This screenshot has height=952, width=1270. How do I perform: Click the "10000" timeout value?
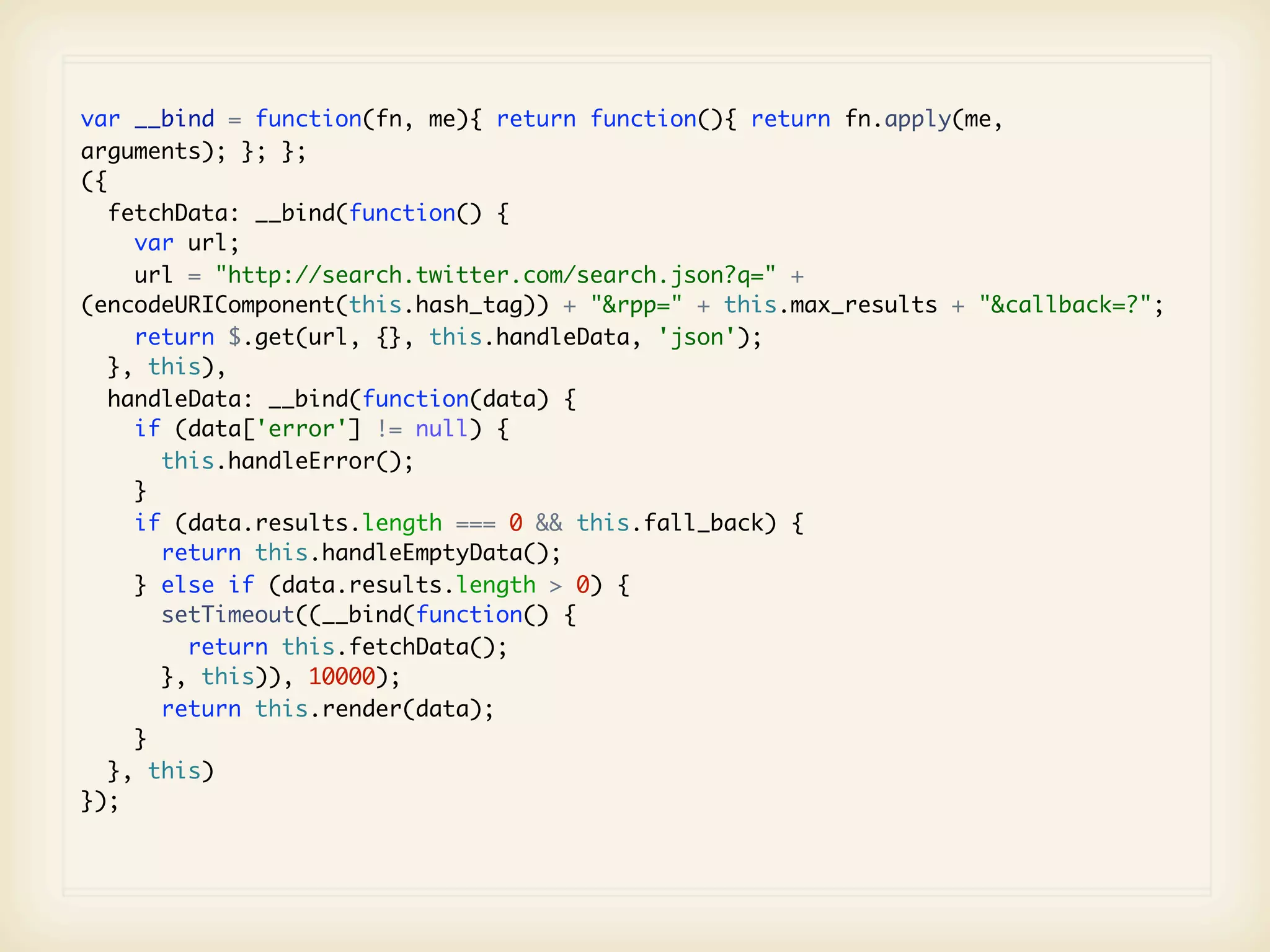(342, 677)
